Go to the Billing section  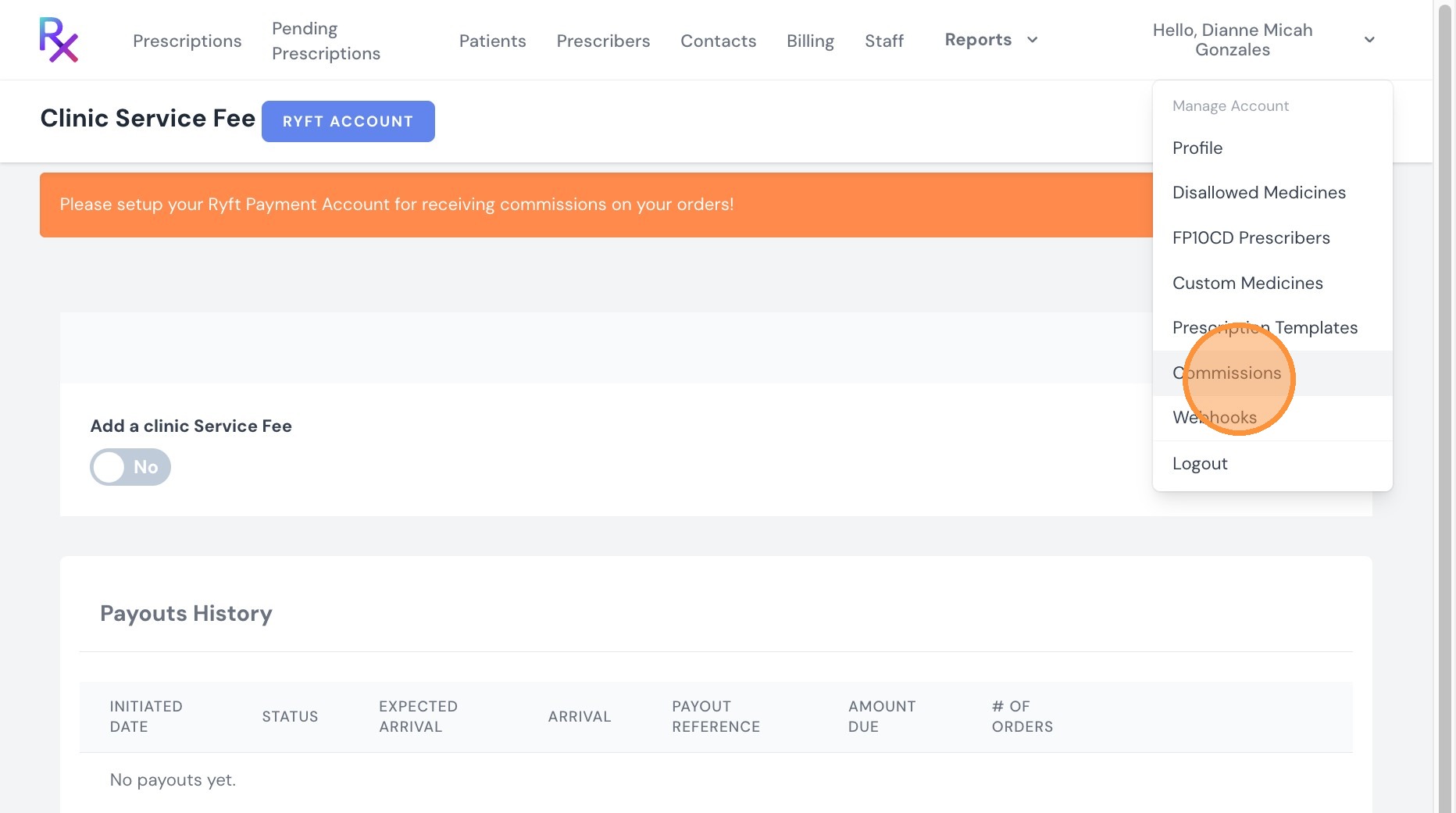pos(810,41)
